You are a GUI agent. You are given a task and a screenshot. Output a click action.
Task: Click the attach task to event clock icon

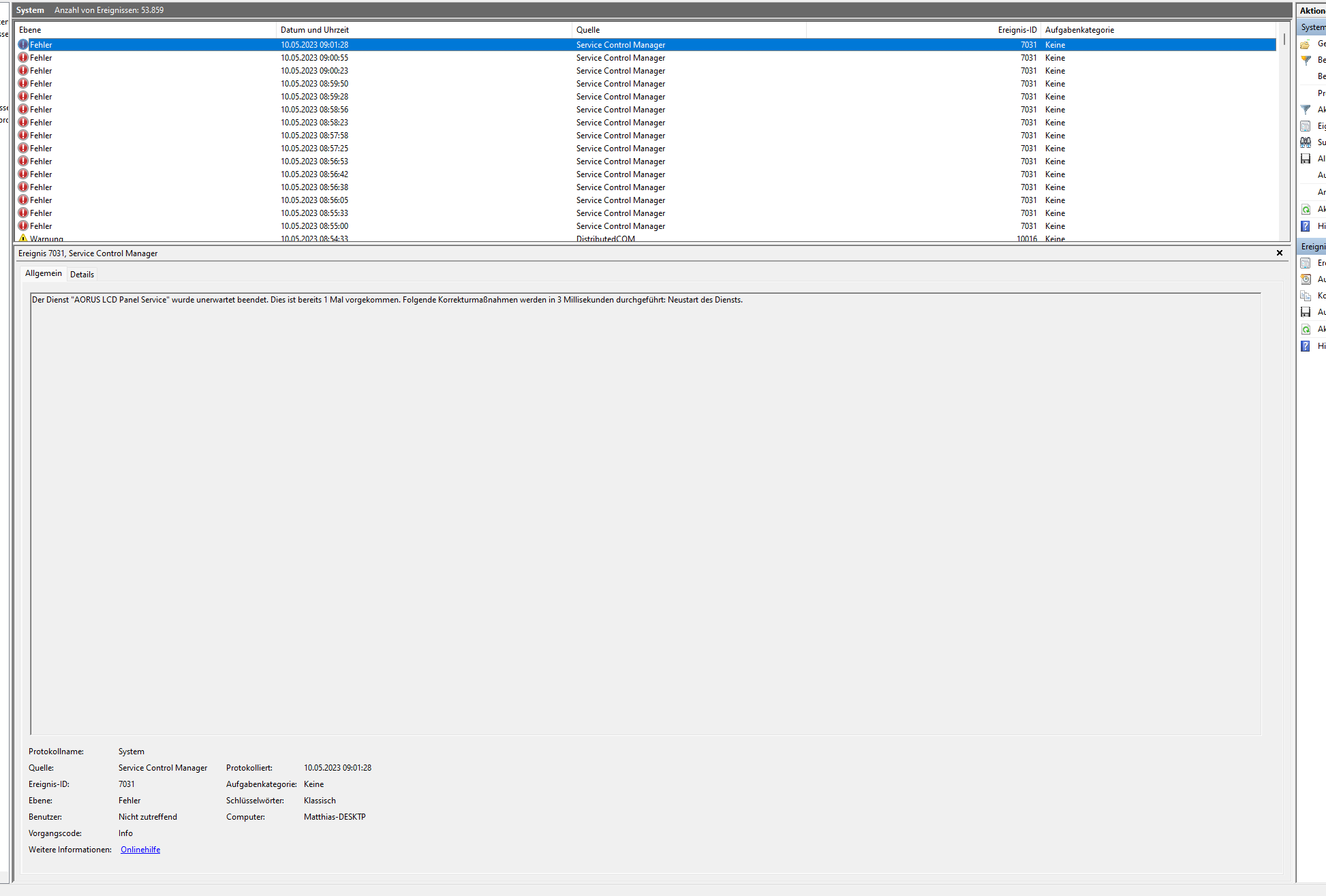pos(1306,279)
